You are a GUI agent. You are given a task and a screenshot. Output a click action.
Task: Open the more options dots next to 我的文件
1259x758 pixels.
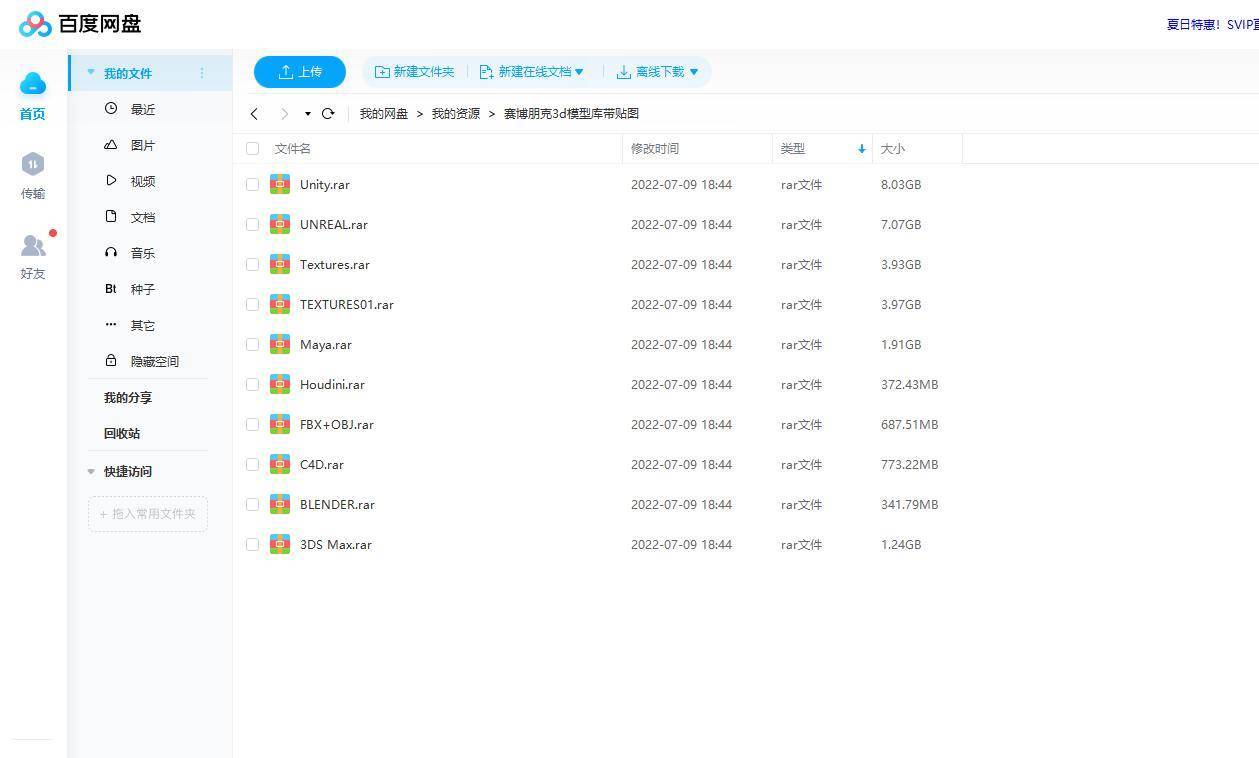(202, 73)
